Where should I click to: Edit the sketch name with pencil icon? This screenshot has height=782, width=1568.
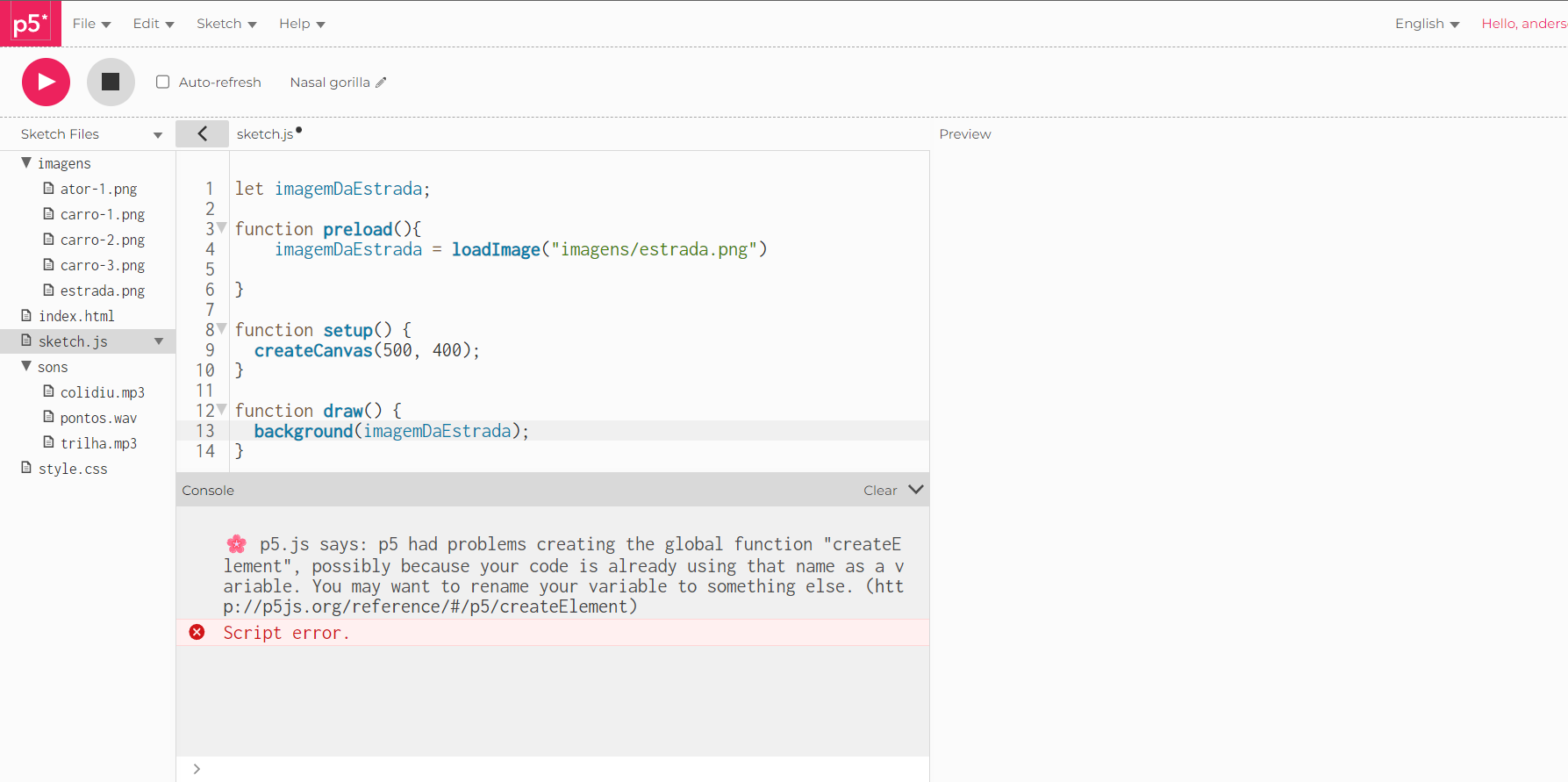(381, 83)
